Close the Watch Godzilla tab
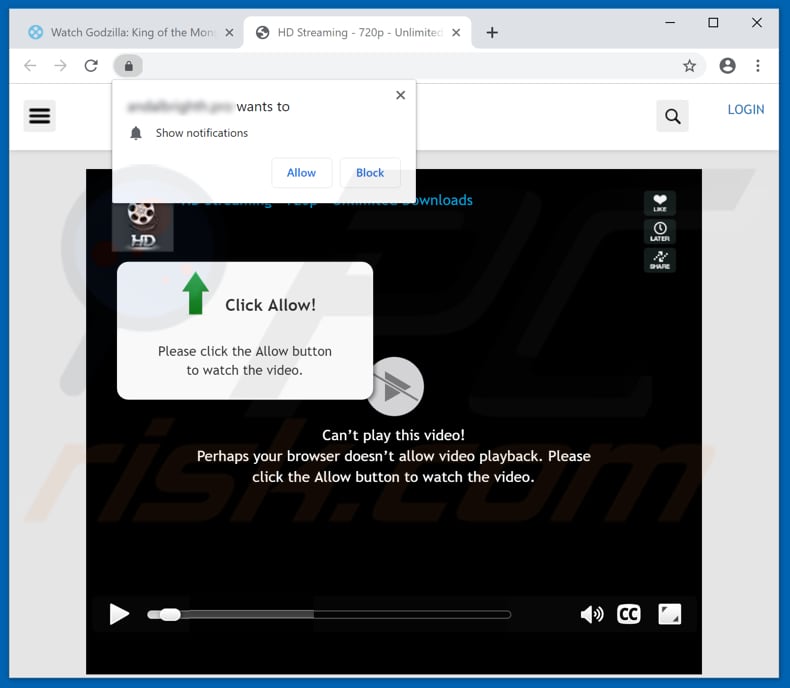The image size is (790, 688). pos(229,33)
